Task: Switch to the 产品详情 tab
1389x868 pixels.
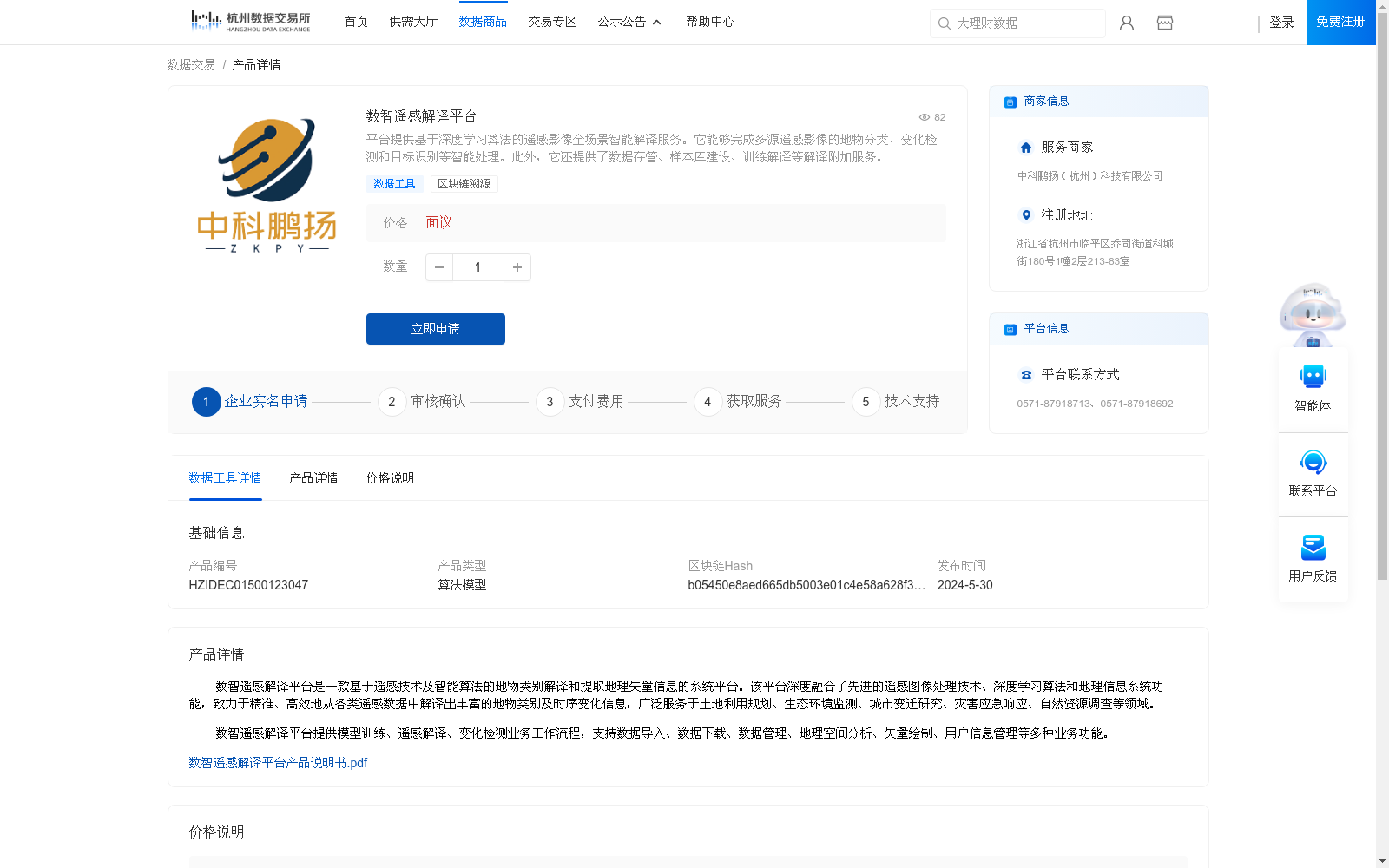Action: 313,478
